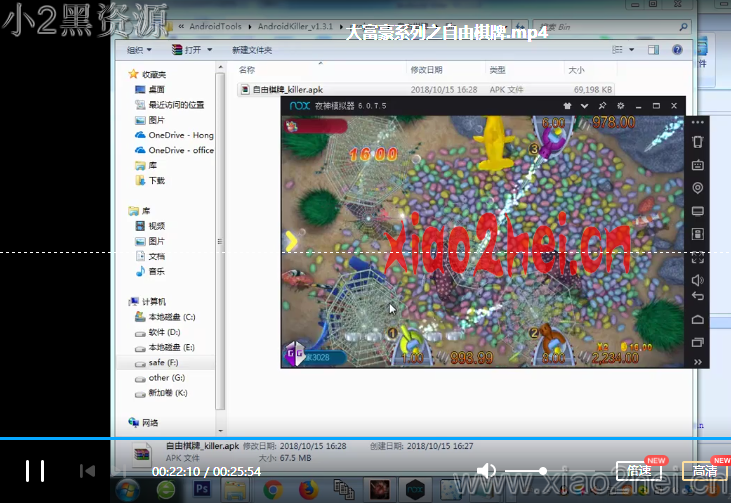
Task: Sort by the 大小 column header
Action: pyautogui.click(x=576, y=70)
